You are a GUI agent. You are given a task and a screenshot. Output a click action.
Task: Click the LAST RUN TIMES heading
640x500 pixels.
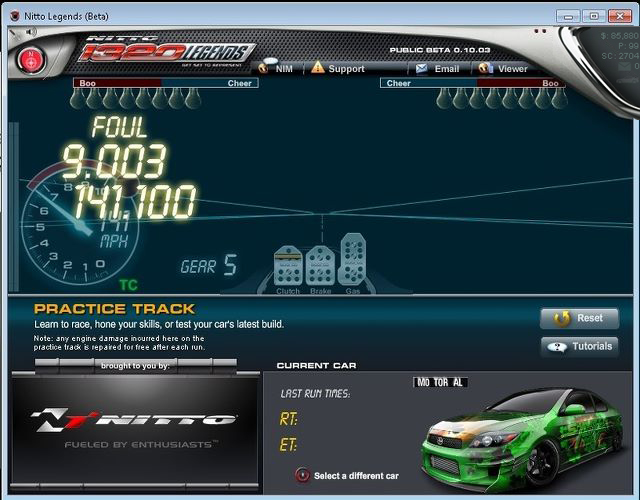tap(315, 394)
